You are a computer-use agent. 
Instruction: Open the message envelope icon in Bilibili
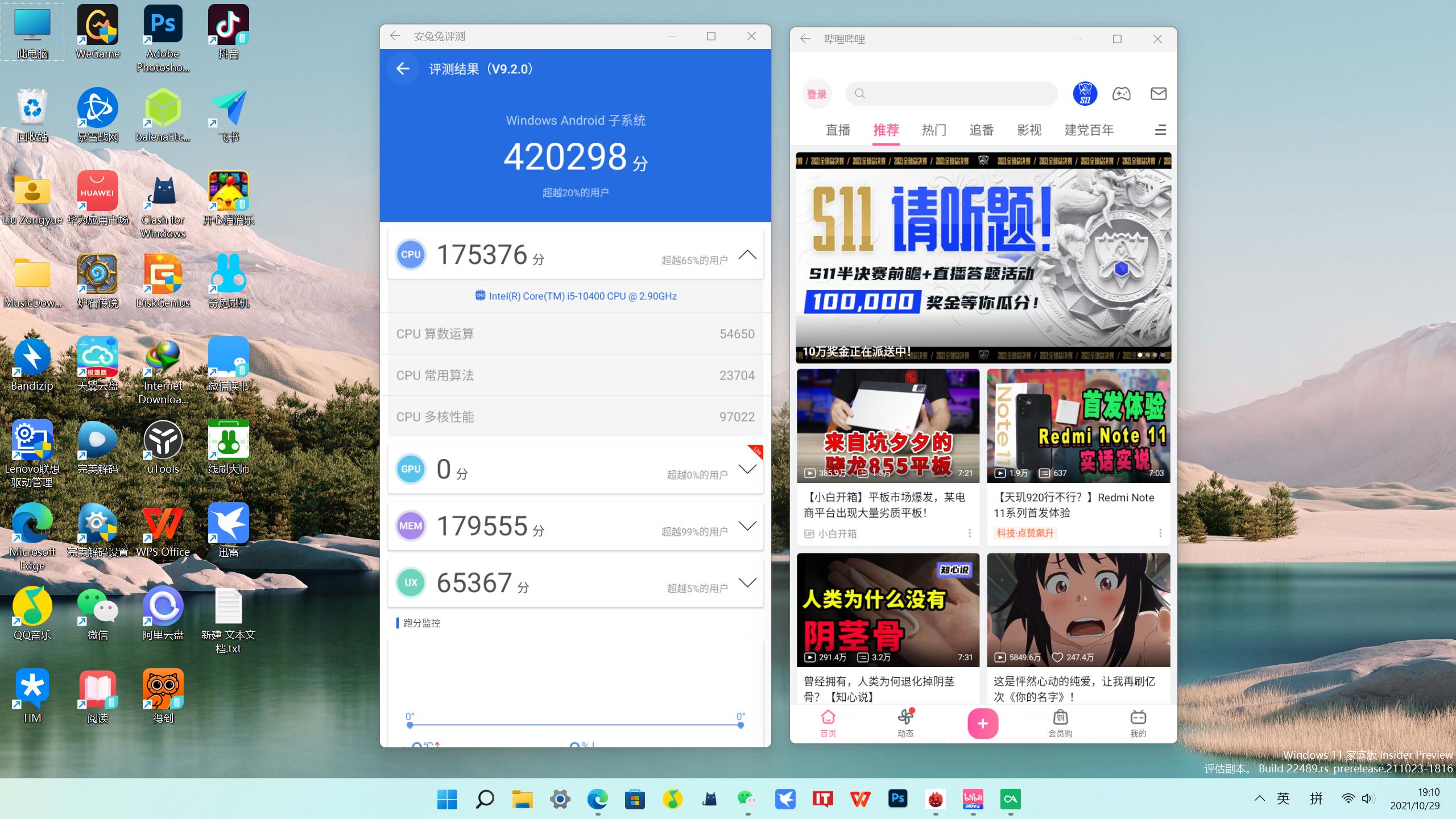(1159, 94)
